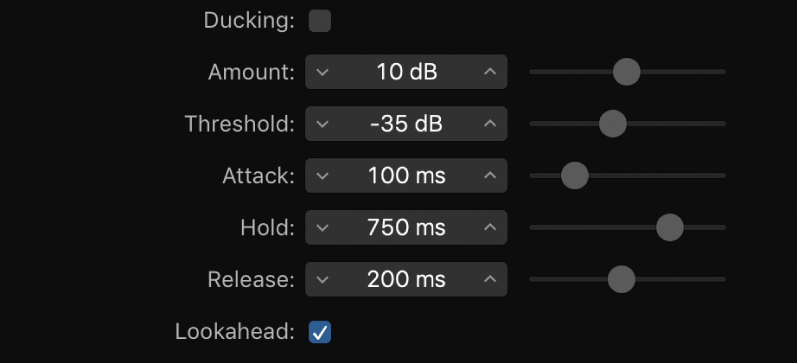Select the -35 dB Threshold value field
This screenshot has width=798, height=364.
(x=406, y=124)
